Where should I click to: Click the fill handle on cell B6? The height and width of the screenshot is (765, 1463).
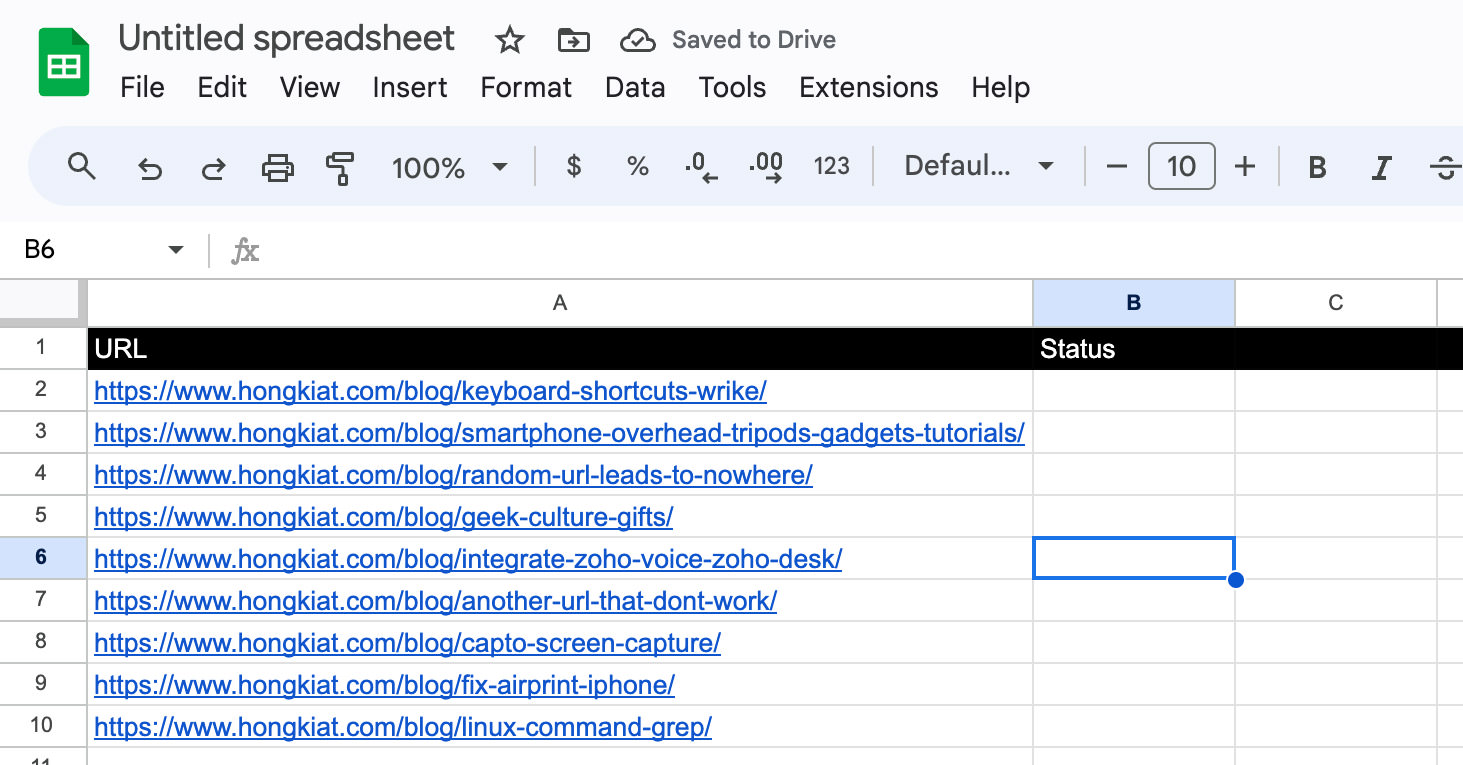[x=1236, y=580]
